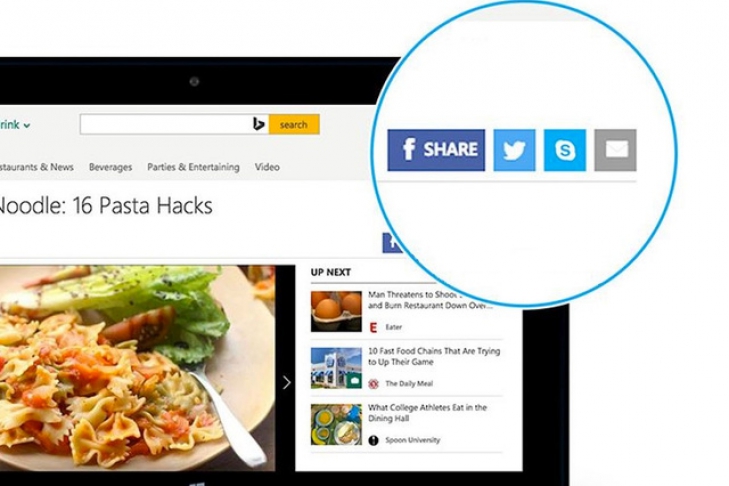
Task: Open the fast food restaurant thumbnail
Action: coord(336,368)
